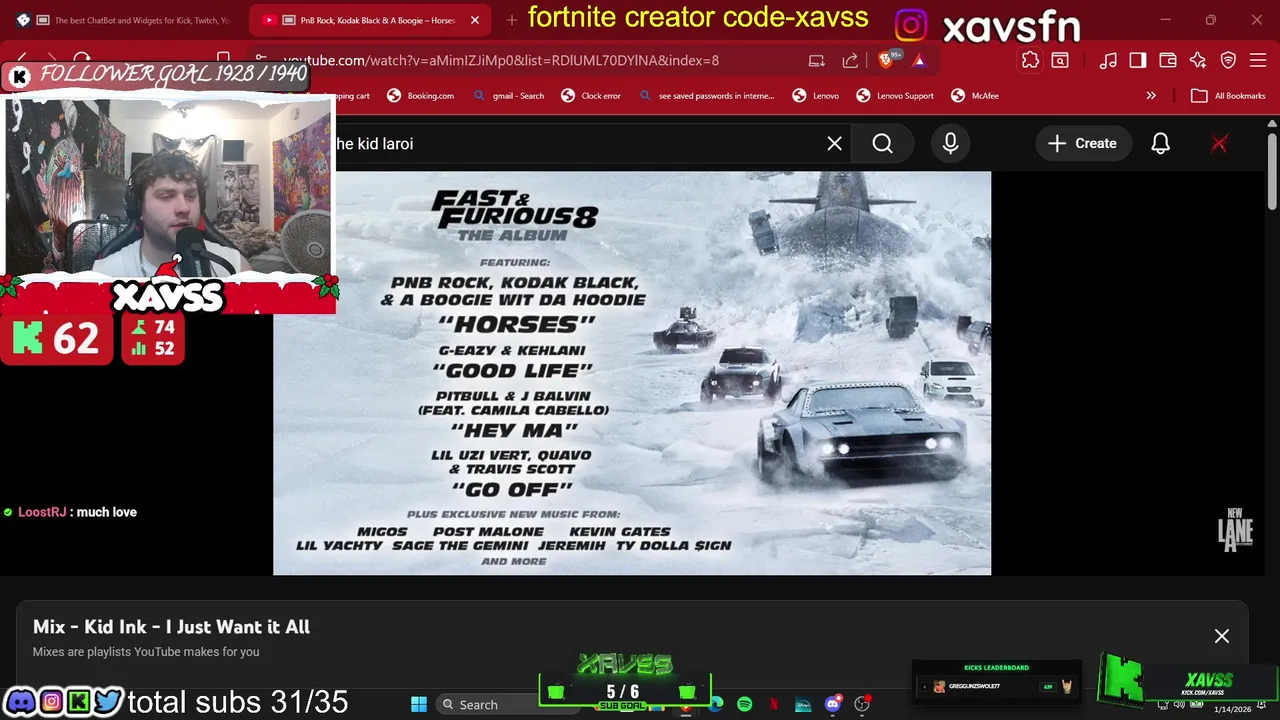Viewport: 1280px width, 720px height.
Task: Open the Lenovo bookmark
Action: [816, 96]
